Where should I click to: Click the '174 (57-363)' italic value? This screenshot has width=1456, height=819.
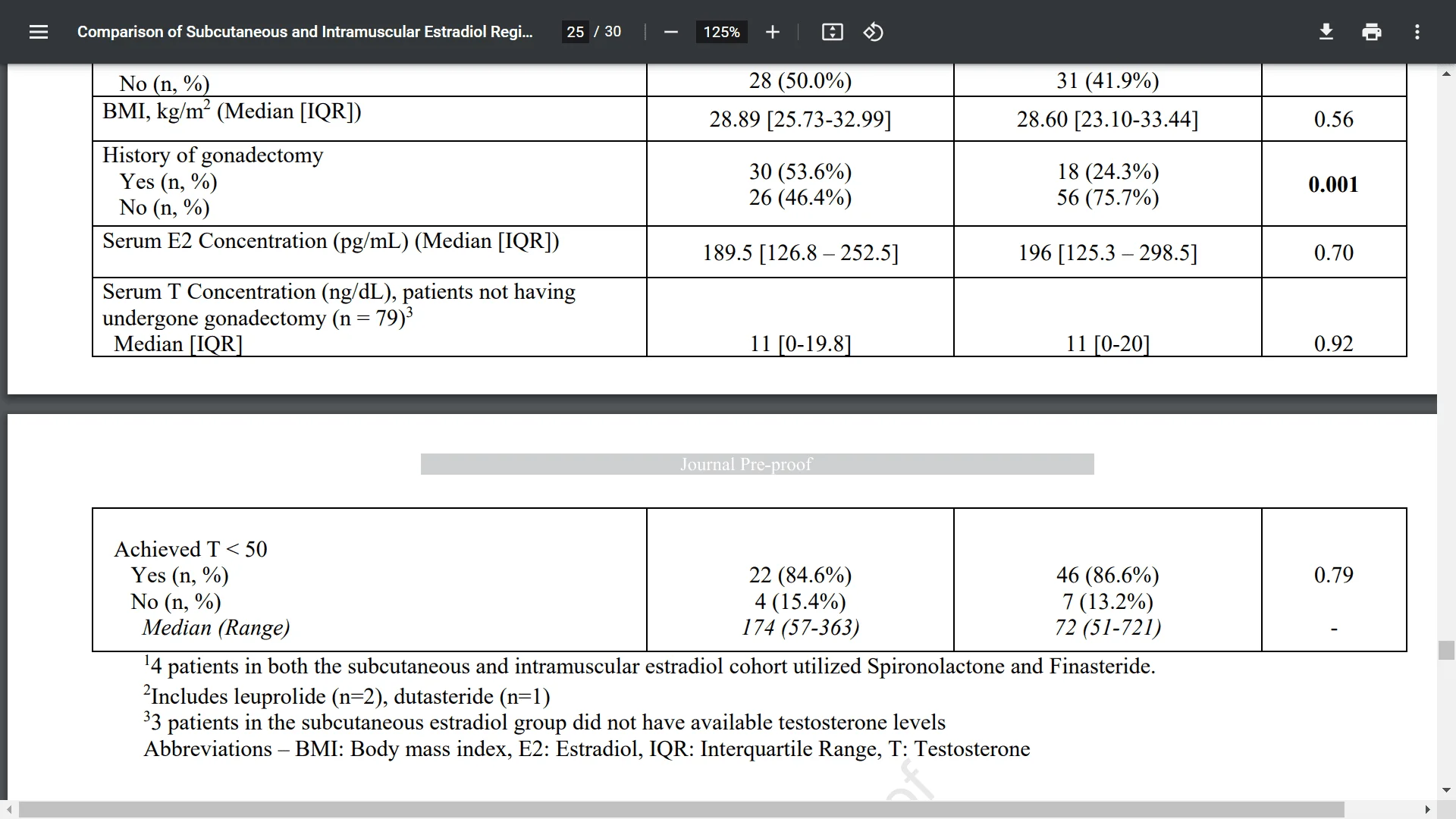point(800,628)
